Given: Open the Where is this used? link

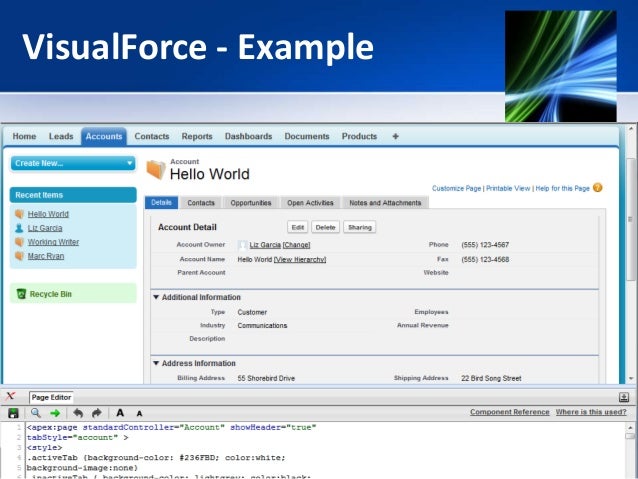Looking at the screenshot, I should (591, 412).
